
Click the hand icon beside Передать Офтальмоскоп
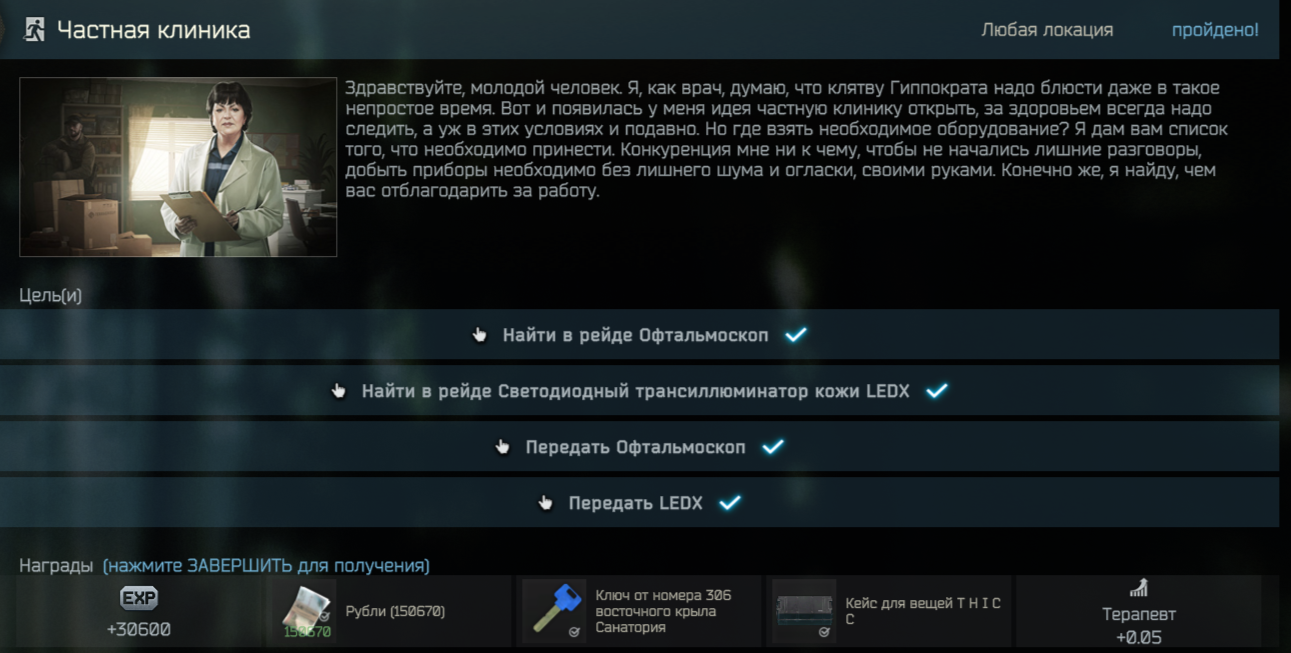[503, 447]
